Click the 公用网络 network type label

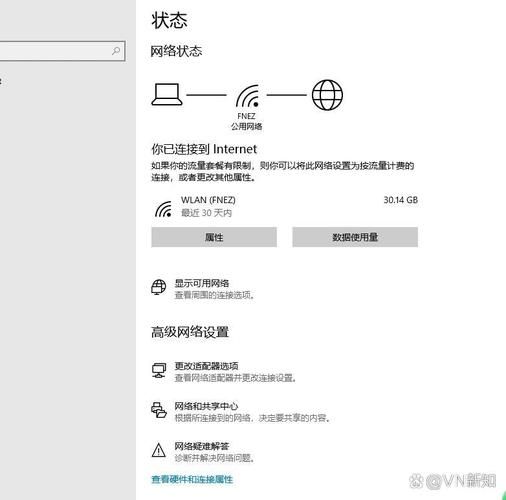pos(247,126)
